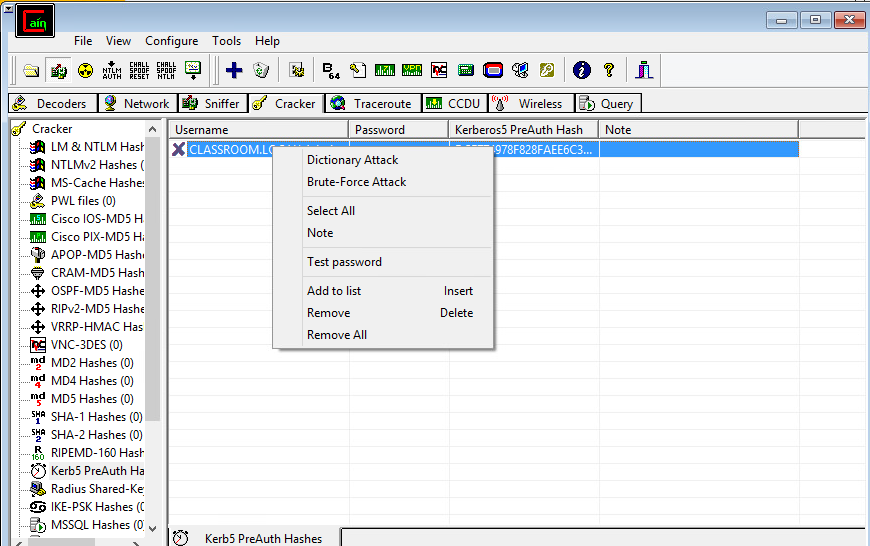
Task: Click the blue plus Add to list icon
Action: (234, 70)
